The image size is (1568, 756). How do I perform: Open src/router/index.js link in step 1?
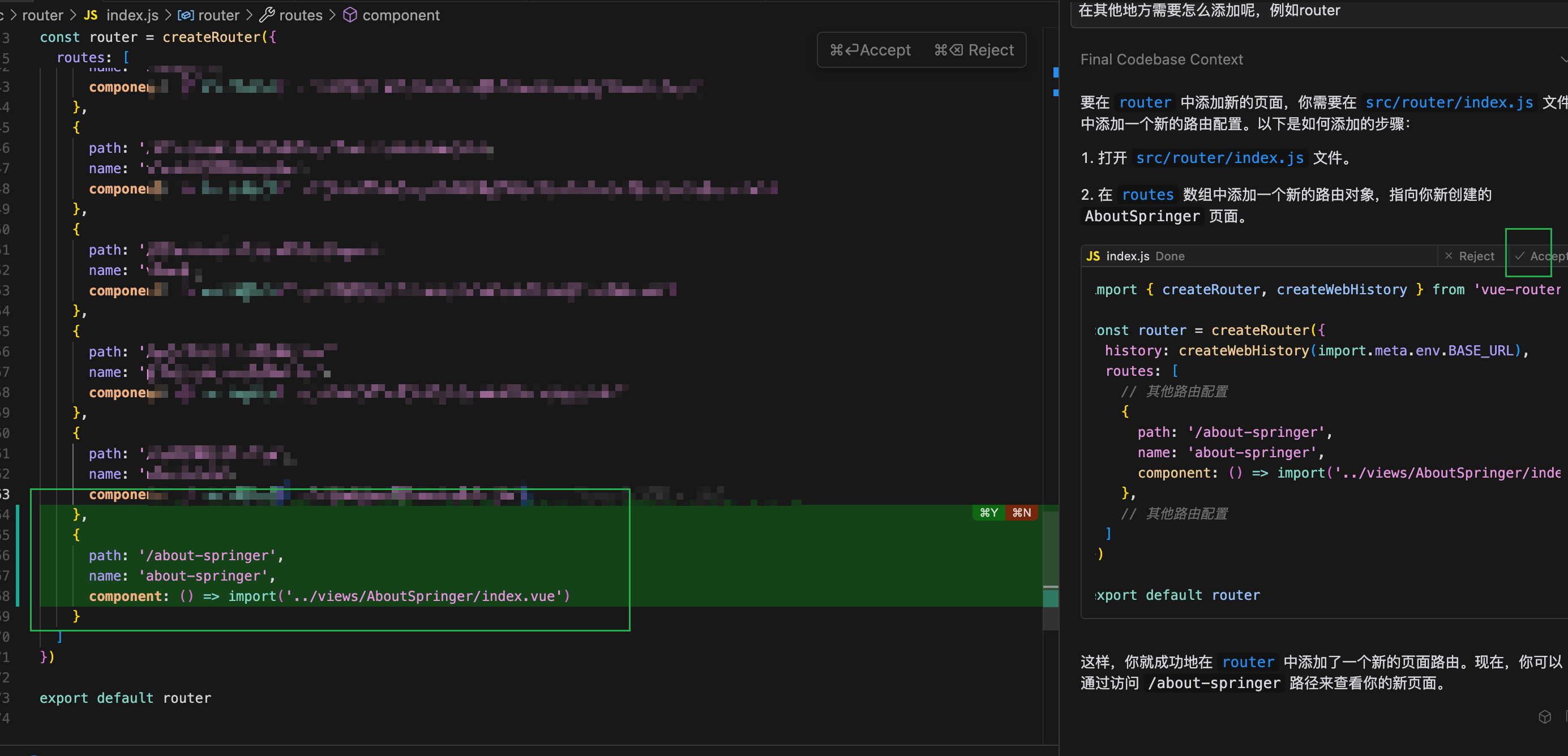click(1220, 158)
